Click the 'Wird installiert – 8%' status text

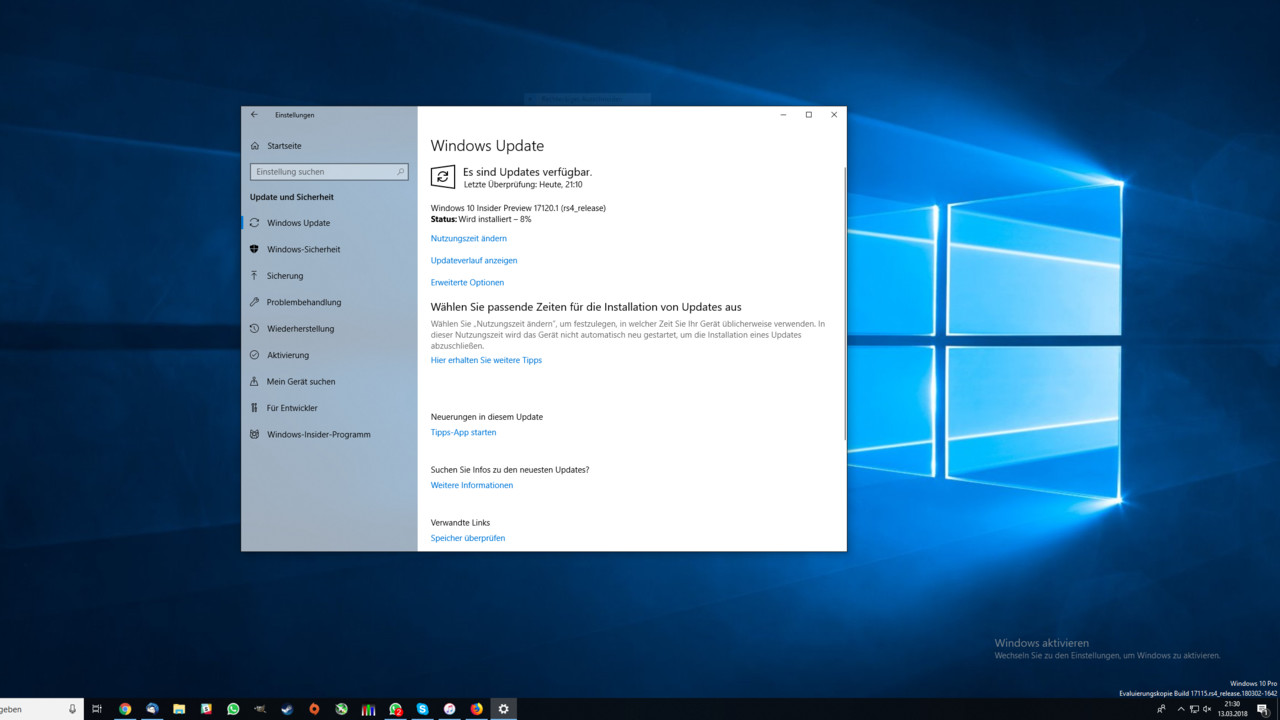click(495, 219)
